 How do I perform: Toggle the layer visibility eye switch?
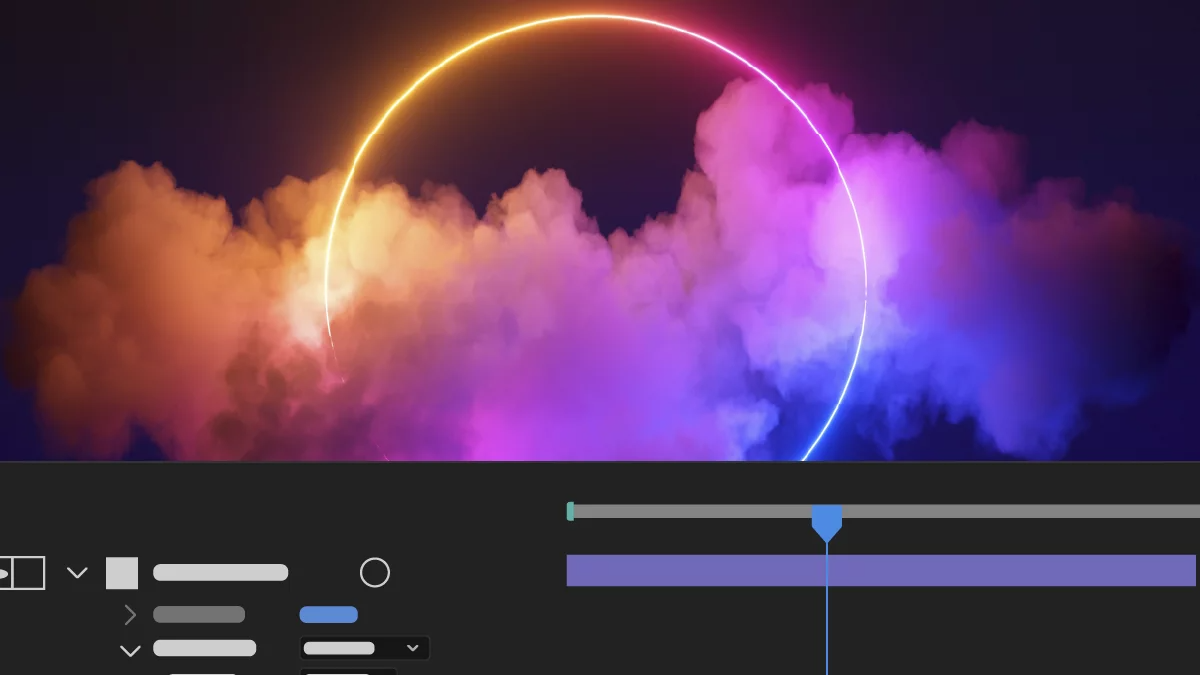(x=5, y=573)
